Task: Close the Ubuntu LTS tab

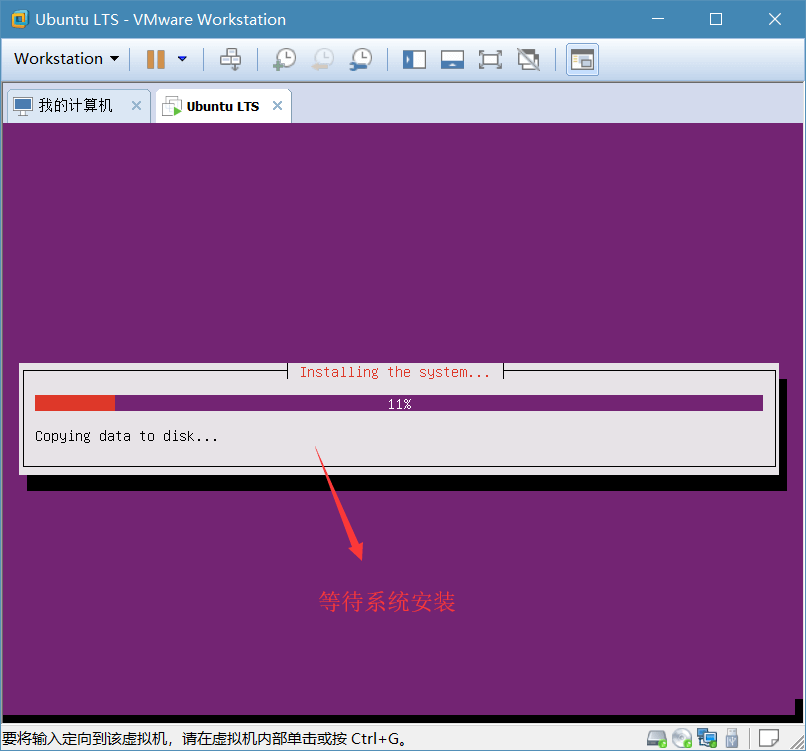Action: [x=277, y=106]
